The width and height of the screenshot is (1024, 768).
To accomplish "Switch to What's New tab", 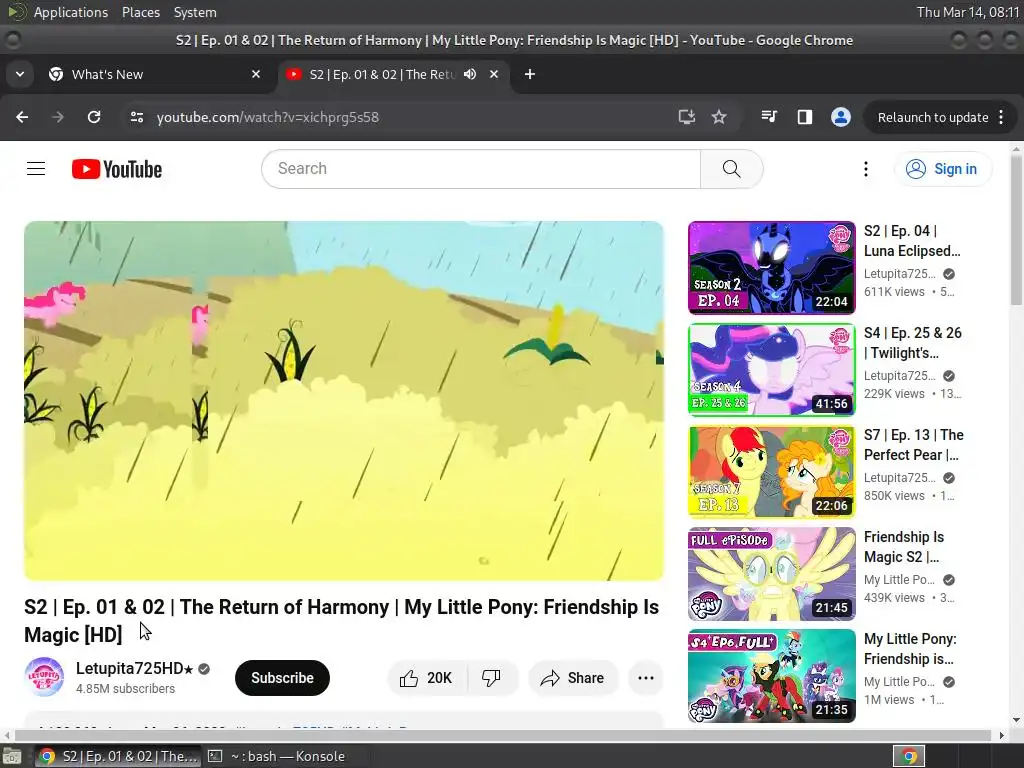I will coord(155,74).
